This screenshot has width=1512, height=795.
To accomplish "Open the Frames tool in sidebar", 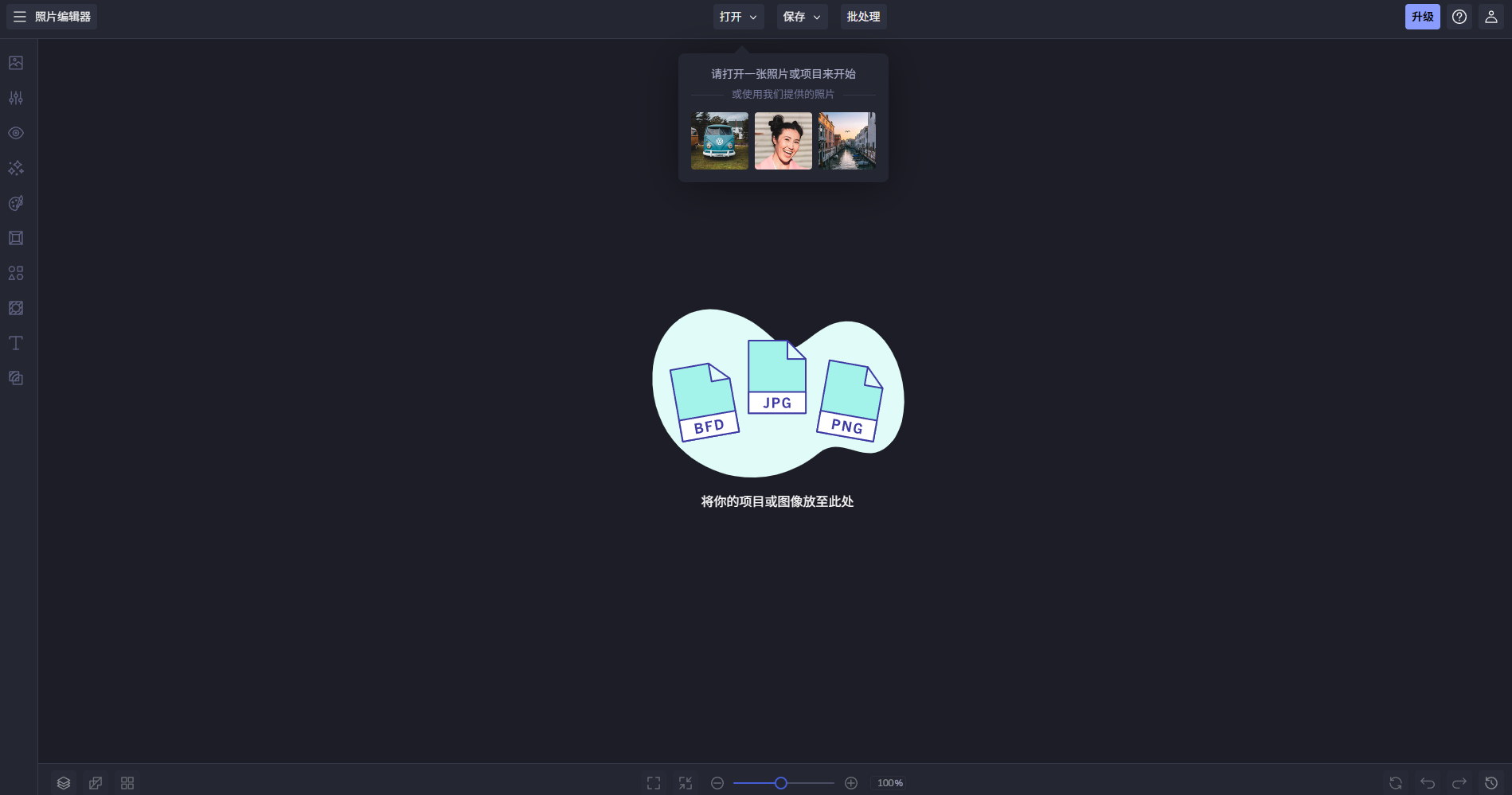I will point(15,238).
